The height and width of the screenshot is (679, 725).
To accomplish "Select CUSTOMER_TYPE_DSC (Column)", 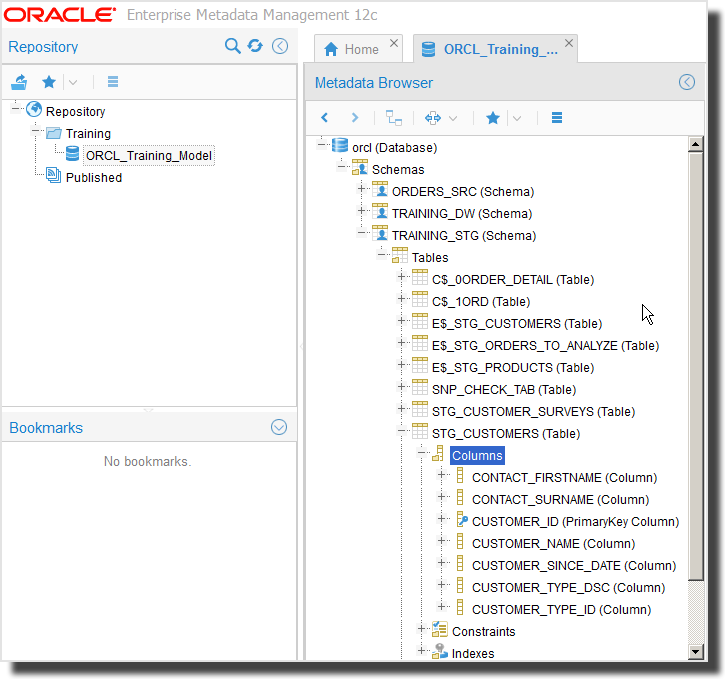I will coord(568,588).
